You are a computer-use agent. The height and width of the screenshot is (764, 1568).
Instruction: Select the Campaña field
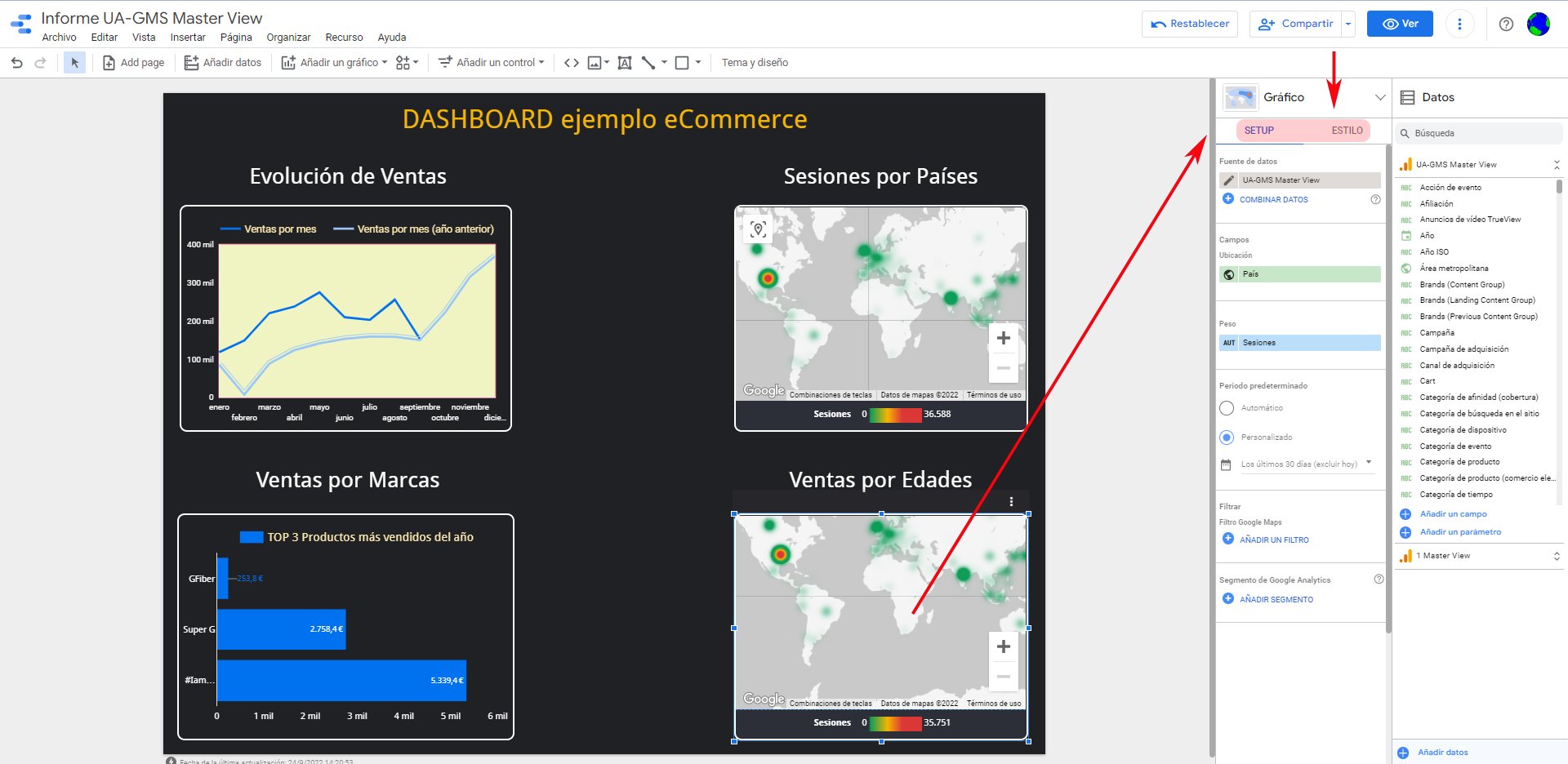1437,333
